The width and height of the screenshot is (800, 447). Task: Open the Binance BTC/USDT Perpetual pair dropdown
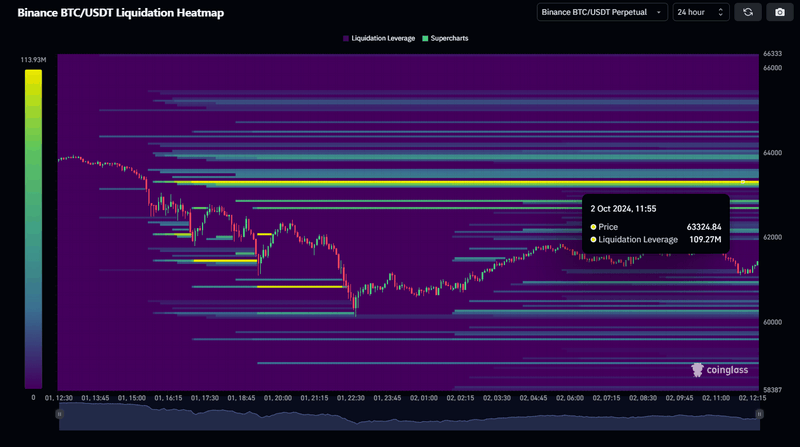pyautogui.click(x=602, y=12)
